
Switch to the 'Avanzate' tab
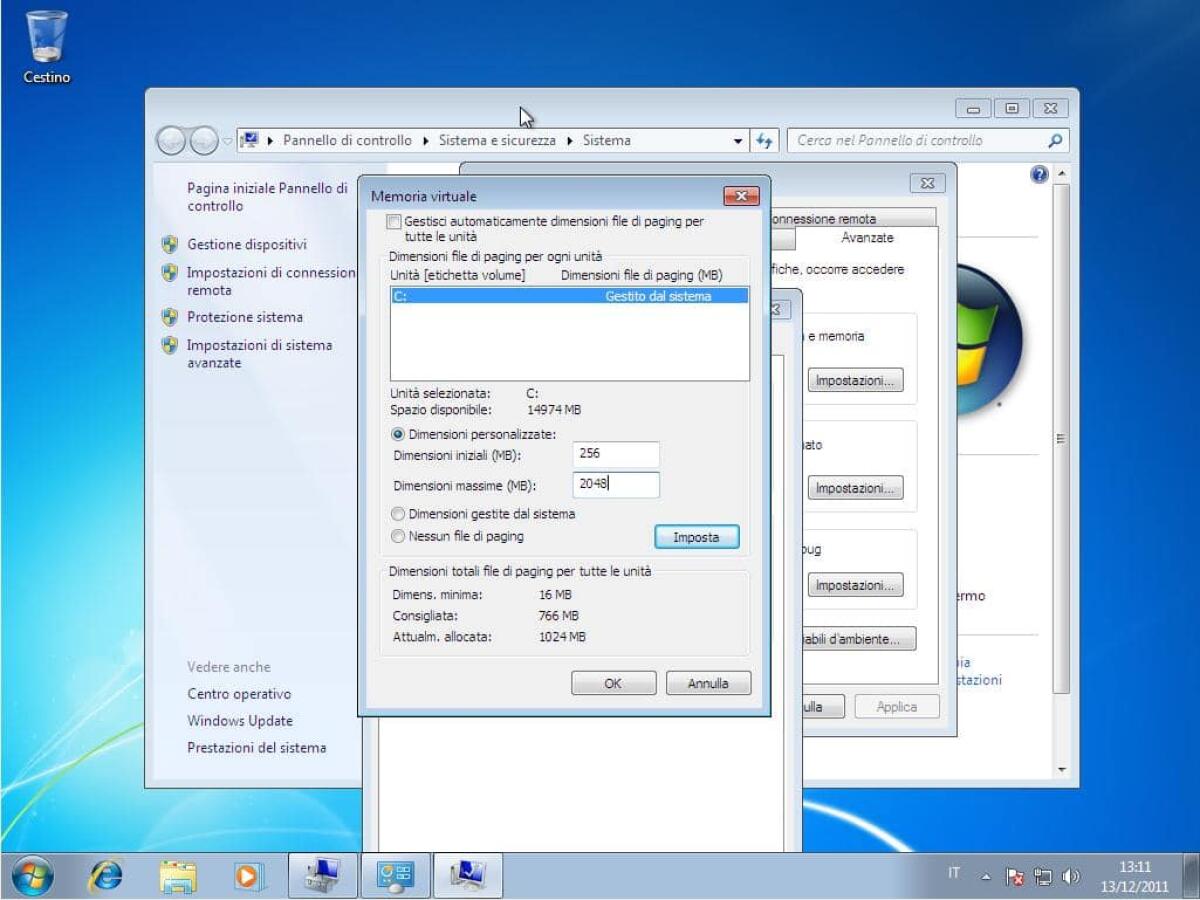click(x=866, y=238)
